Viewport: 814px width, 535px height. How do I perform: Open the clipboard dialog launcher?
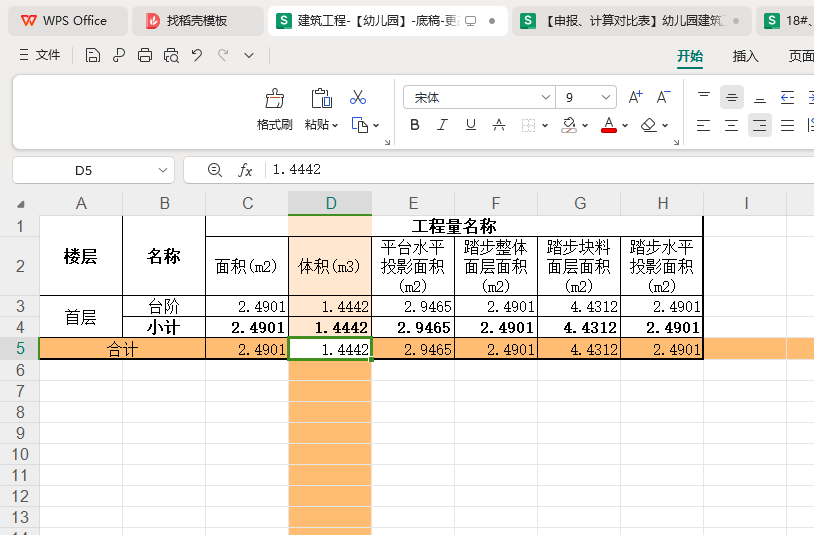point(387,142)
